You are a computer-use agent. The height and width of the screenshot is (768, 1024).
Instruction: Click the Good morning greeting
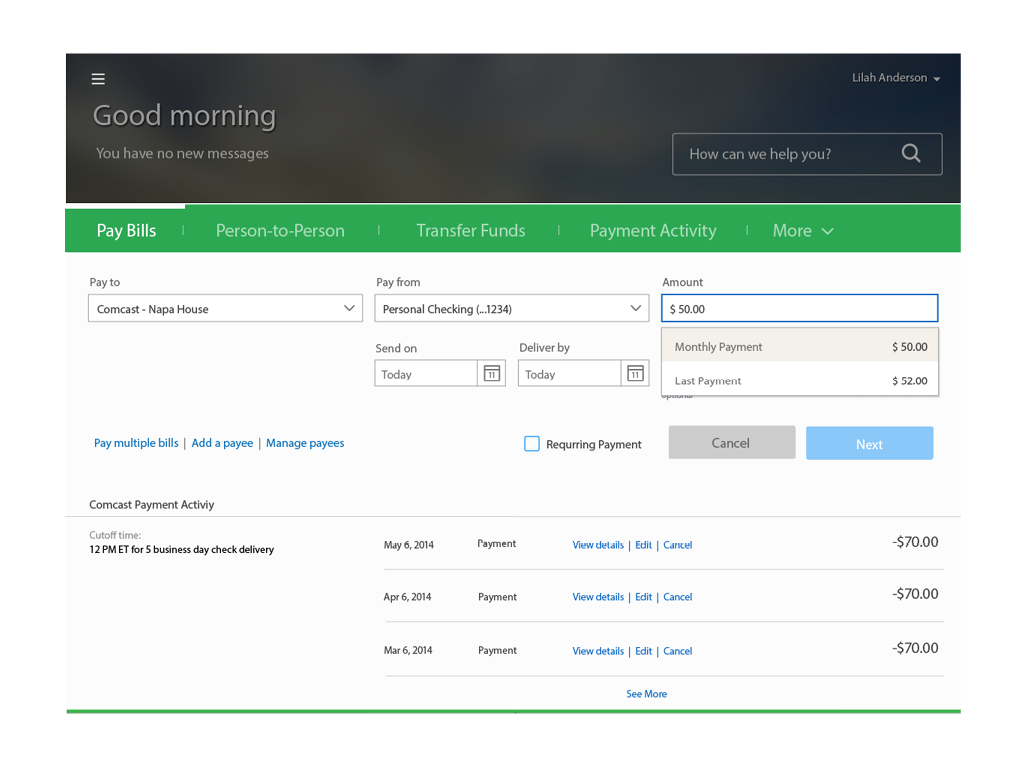click(184, 116)
